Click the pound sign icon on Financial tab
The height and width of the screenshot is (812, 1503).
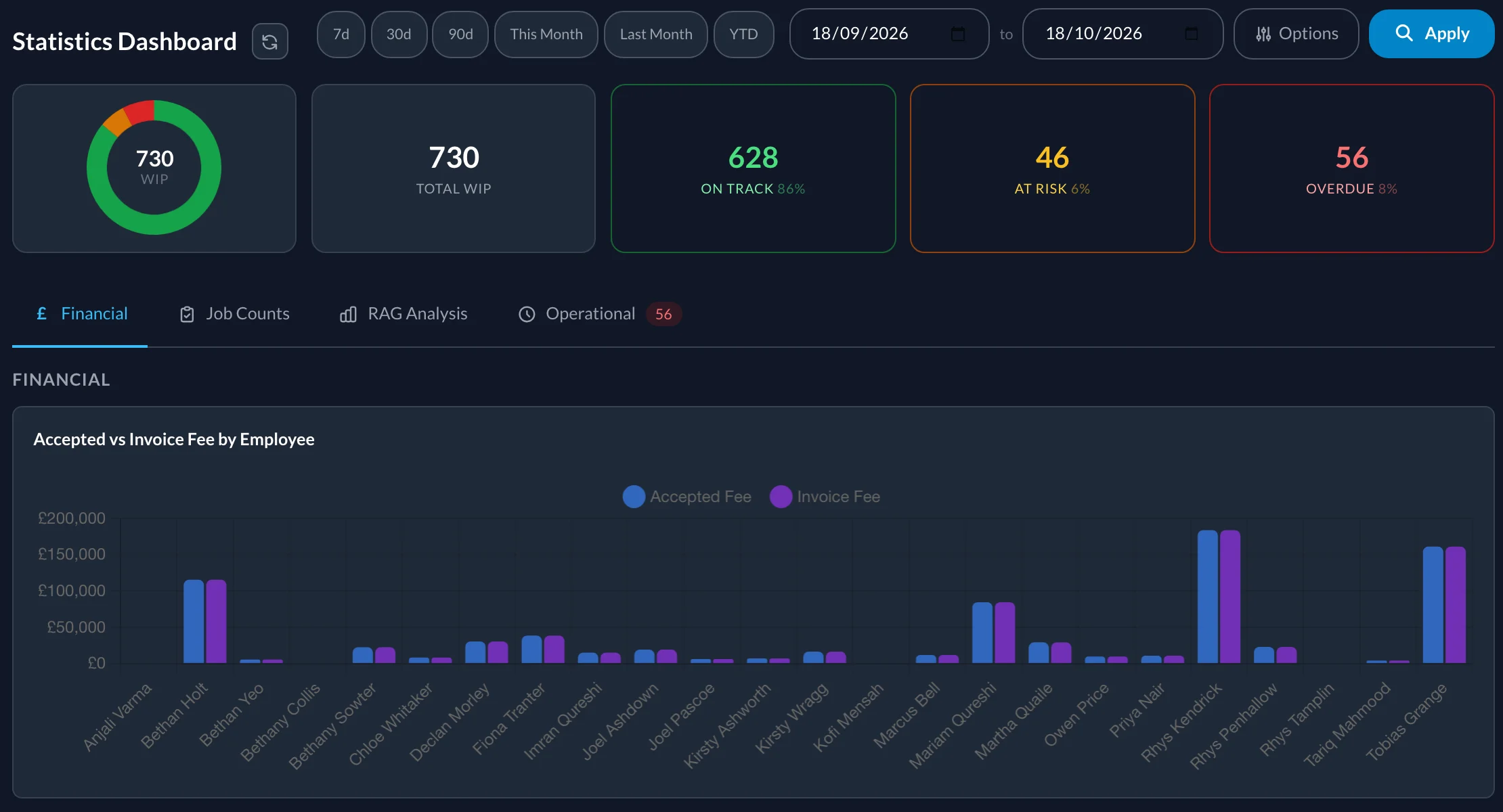click(41, 313)
